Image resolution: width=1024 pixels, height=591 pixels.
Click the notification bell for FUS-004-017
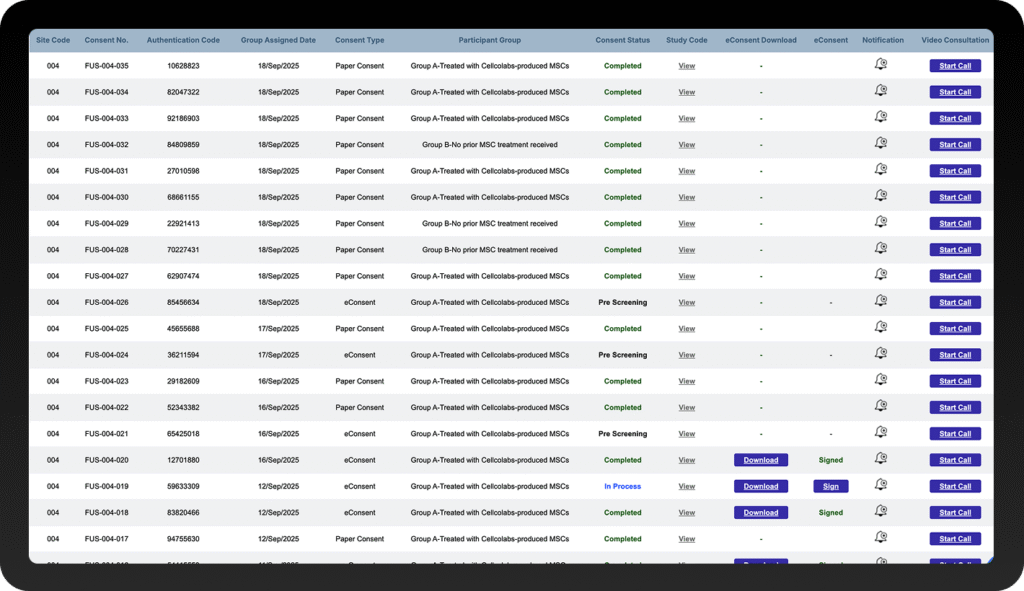pos(881,538)
